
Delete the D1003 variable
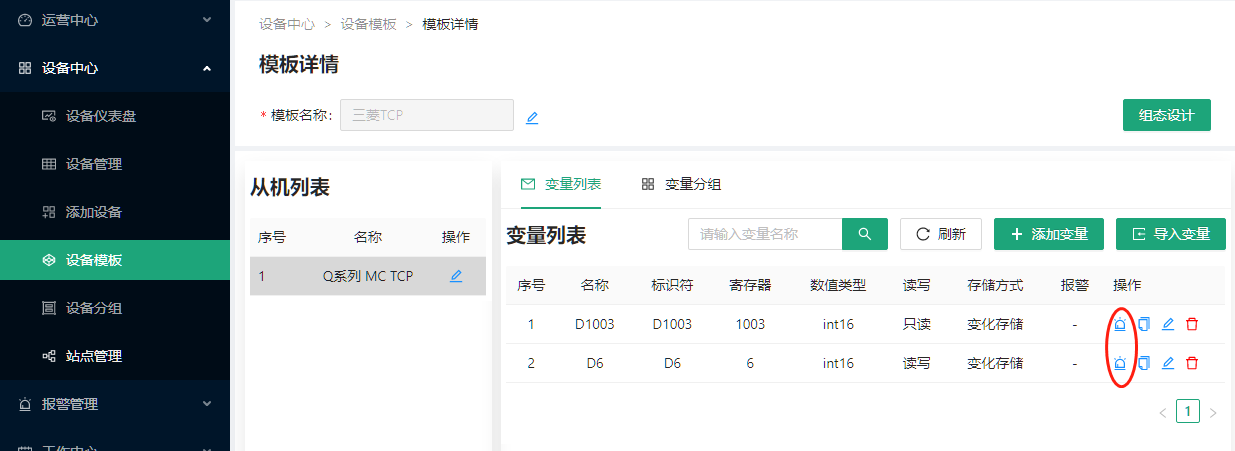click(1192, 324)
